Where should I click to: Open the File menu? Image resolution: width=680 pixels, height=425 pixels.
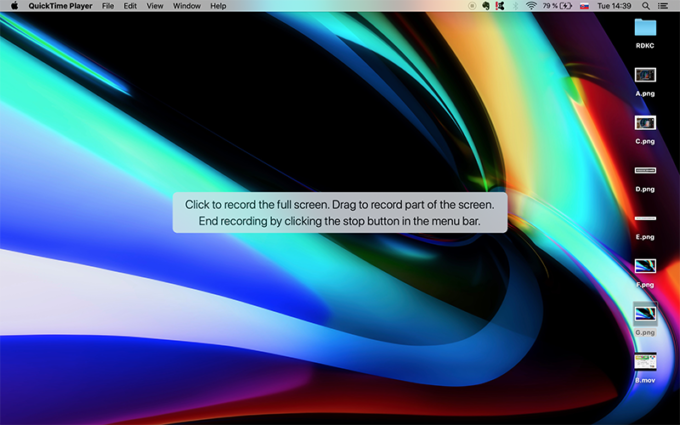(x=107, y=6)
